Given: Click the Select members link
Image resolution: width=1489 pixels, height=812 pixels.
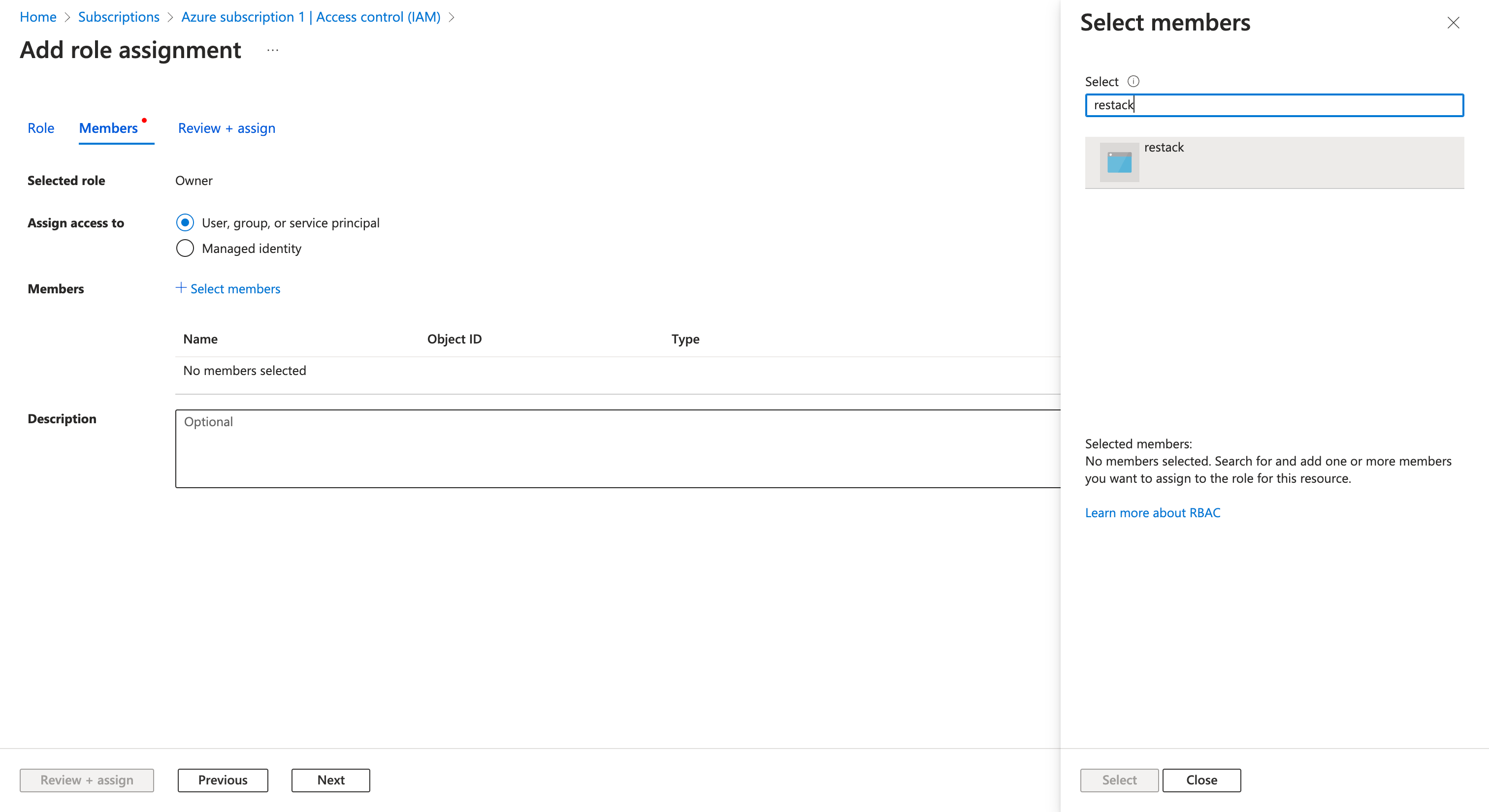Looking at the screenshot, I should (235, 288).
